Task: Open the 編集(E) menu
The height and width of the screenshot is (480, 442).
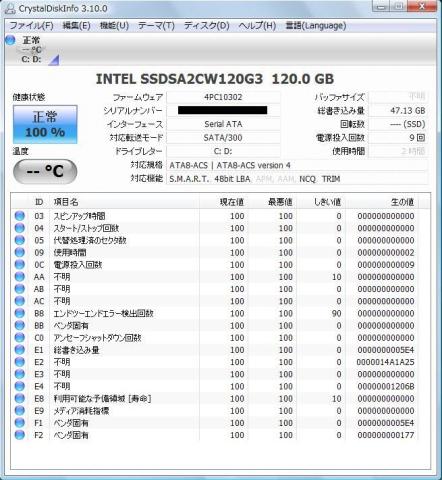Action: [x=76, y=26]
